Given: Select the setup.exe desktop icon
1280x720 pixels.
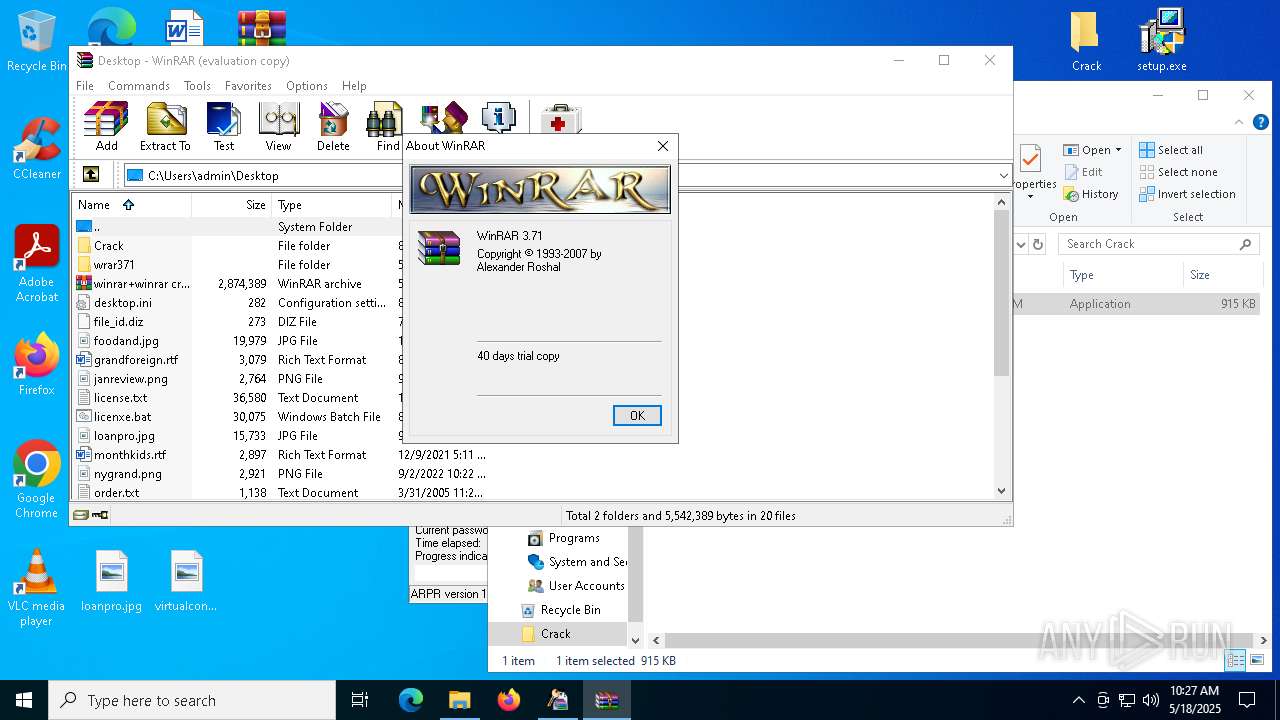Looking at the screenshot, I should point(1162,40).
